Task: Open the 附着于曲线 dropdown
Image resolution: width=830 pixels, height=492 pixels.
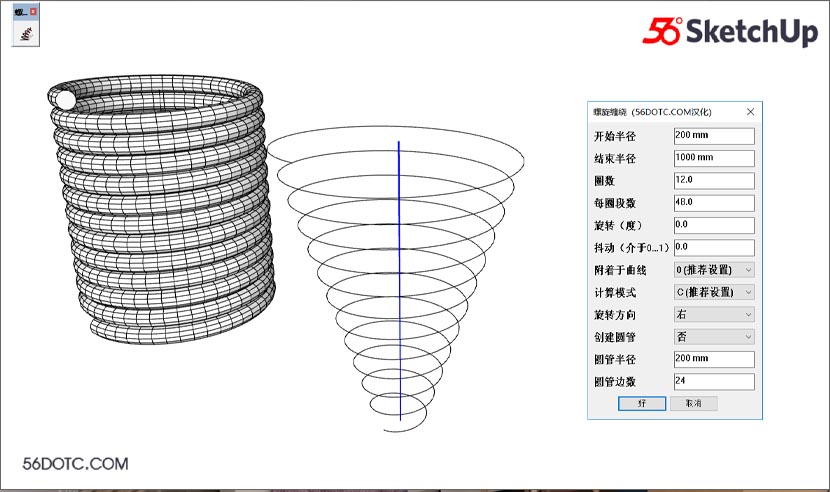Action: [713, 269]
